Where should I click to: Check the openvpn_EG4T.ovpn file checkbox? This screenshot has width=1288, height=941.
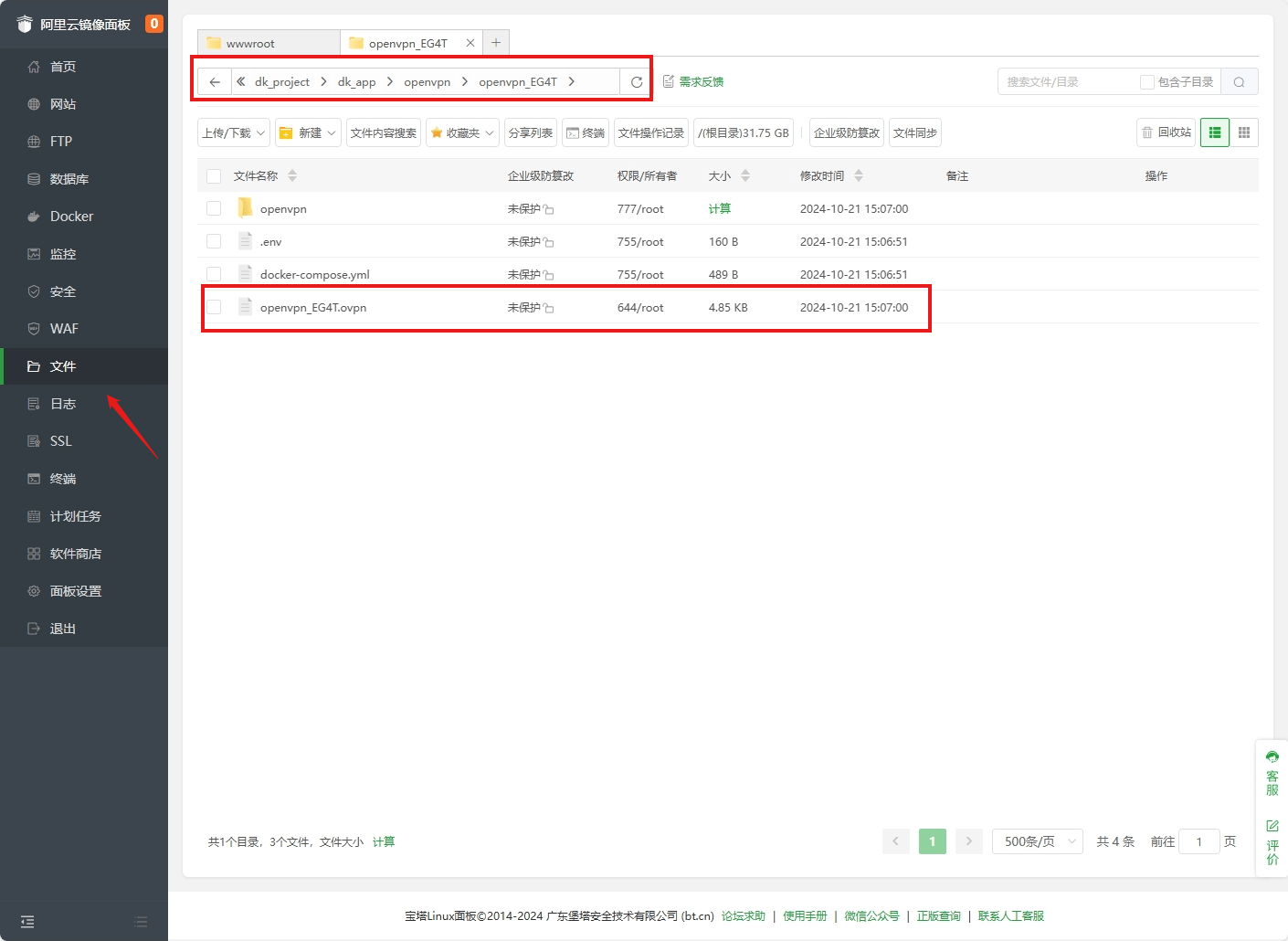coord(214,307)
